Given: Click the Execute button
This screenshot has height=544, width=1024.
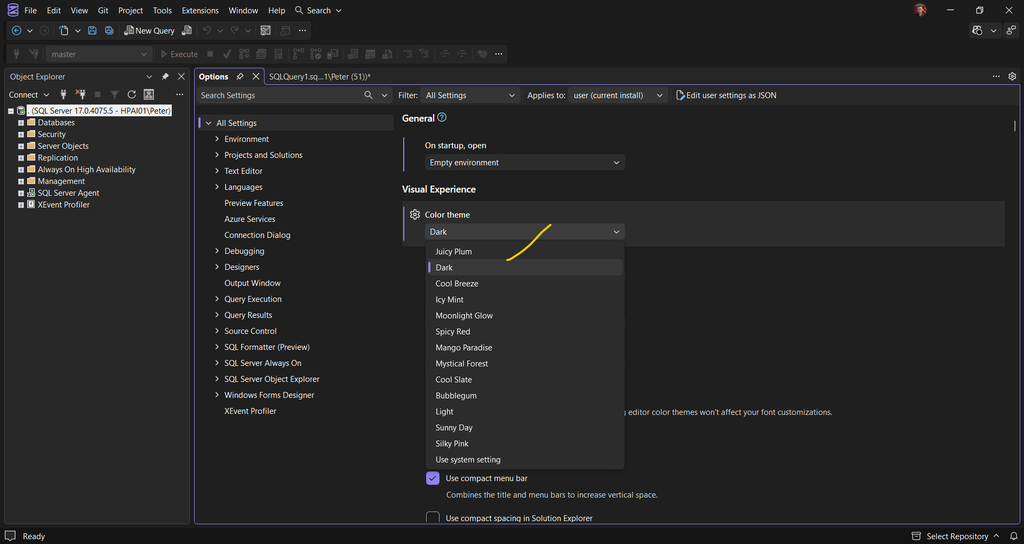Looking at the screenshot, I should 179,54.
